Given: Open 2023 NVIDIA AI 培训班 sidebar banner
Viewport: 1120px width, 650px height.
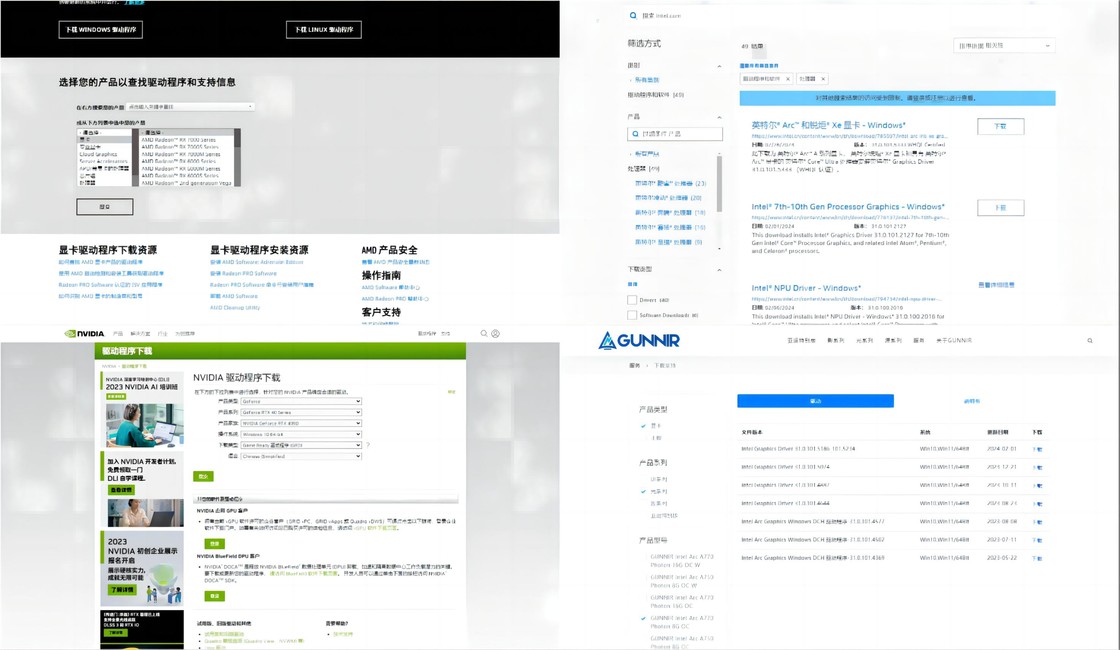Looking at the screenshot, I should point(141,410).
